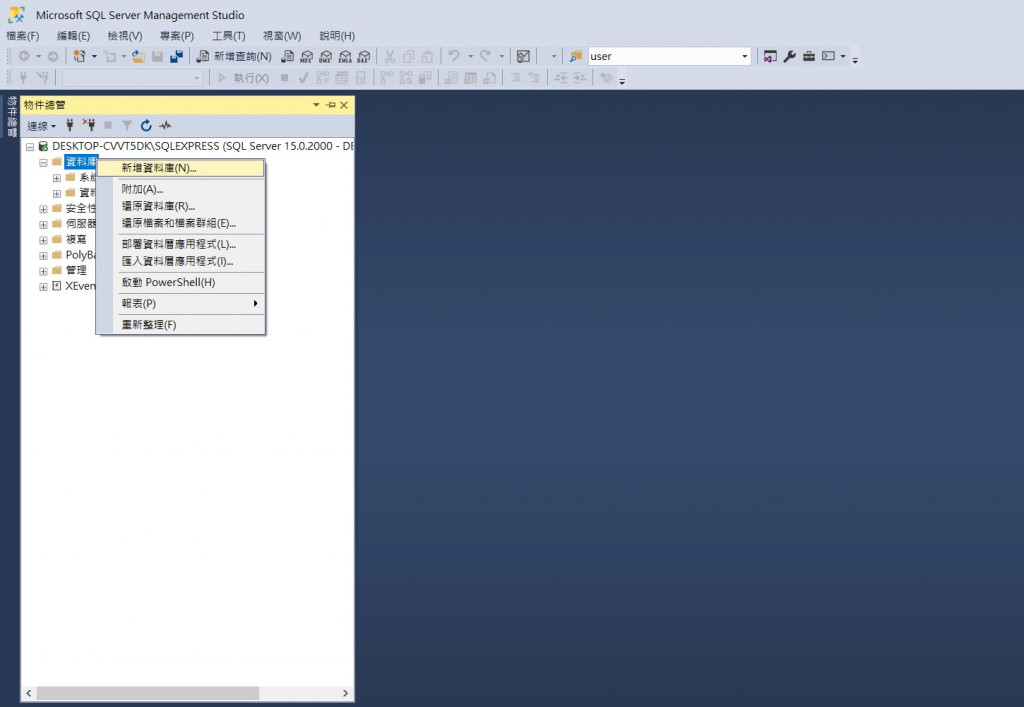Open the 專案(P) Project menu

[x=177, y=36]
